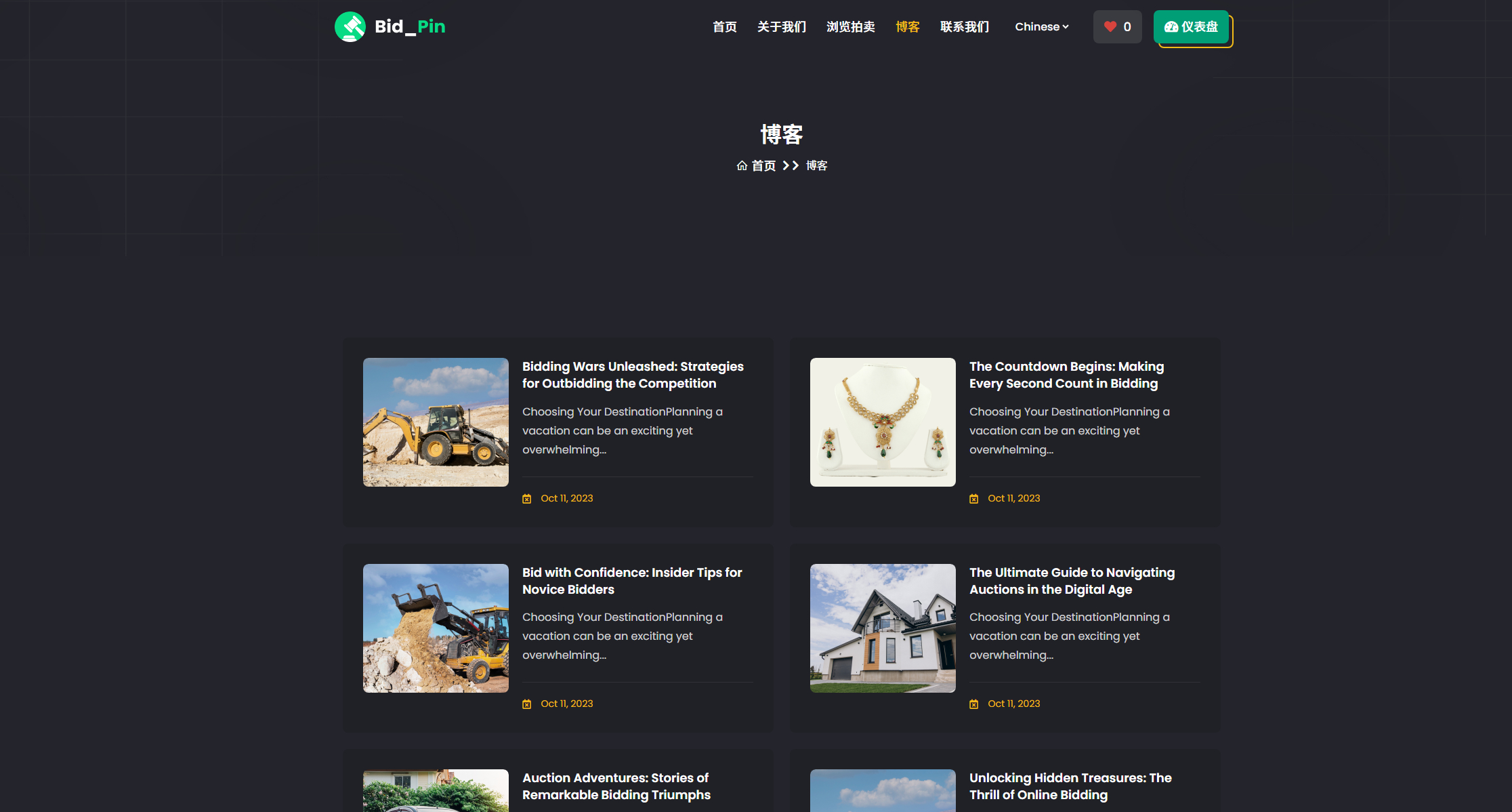Select 博客 in the top navigation
This screenshot has height=812, width=1512.
(x=908, y=26)
